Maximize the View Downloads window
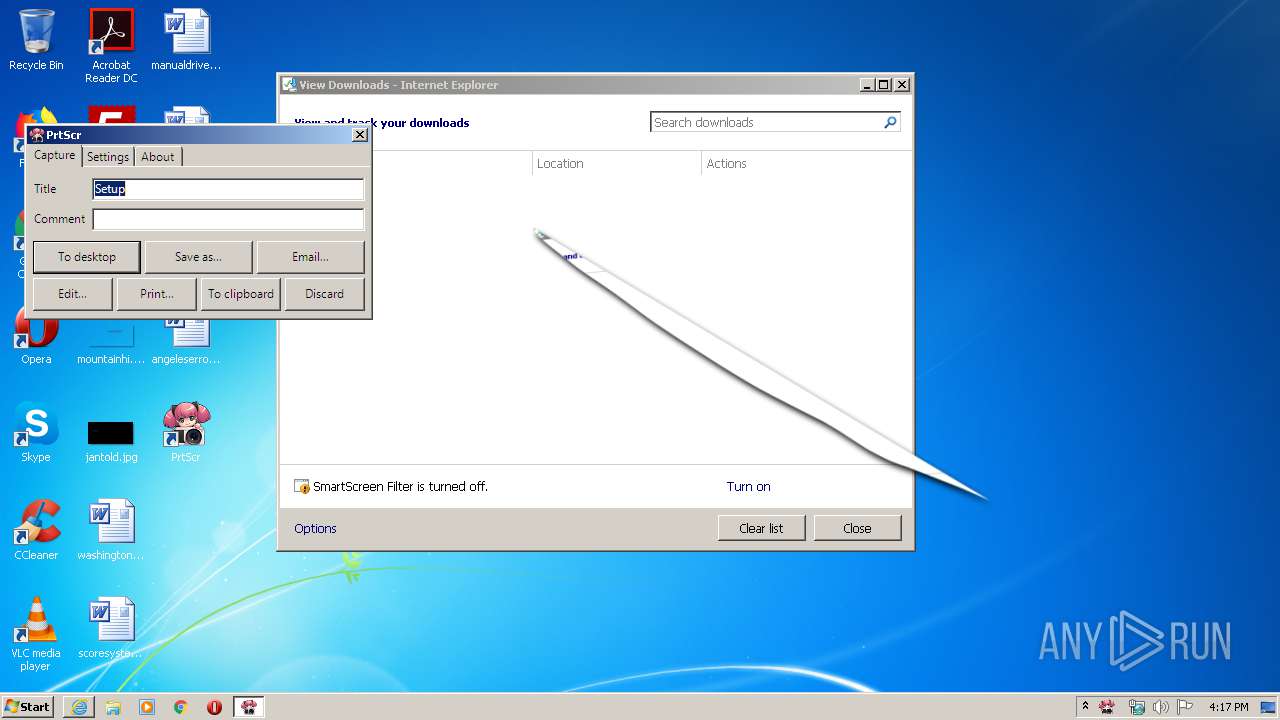 coord(883,85)
